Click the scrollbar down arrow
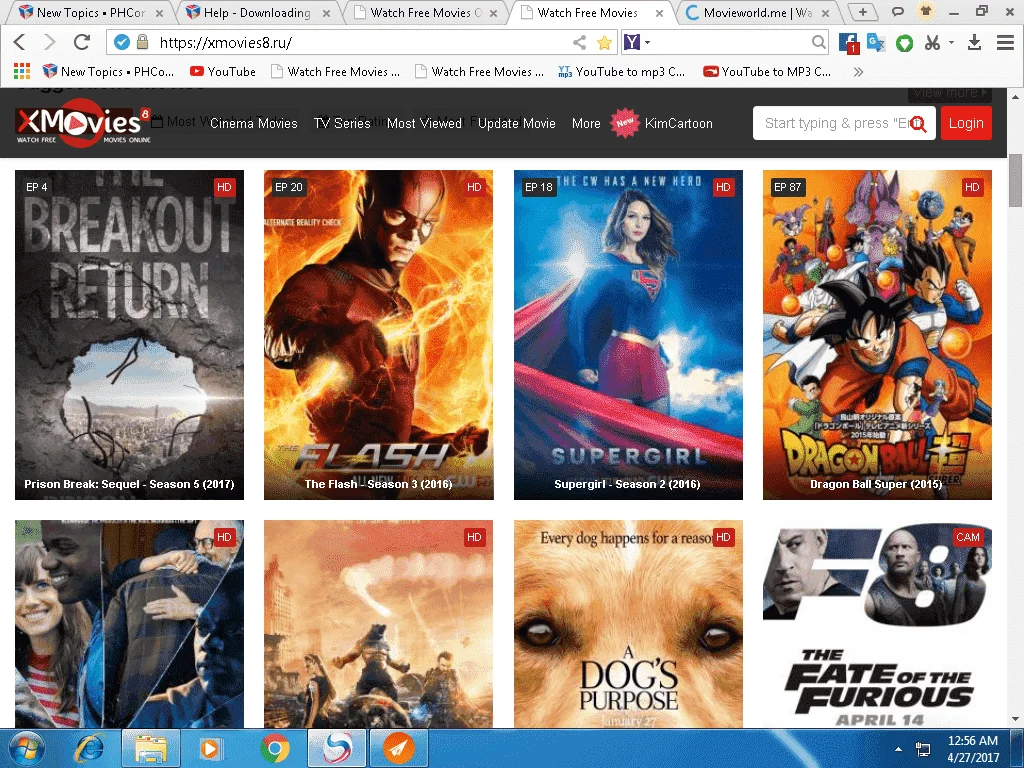Screen dimensions: 1024x768 pos(1015,720)
